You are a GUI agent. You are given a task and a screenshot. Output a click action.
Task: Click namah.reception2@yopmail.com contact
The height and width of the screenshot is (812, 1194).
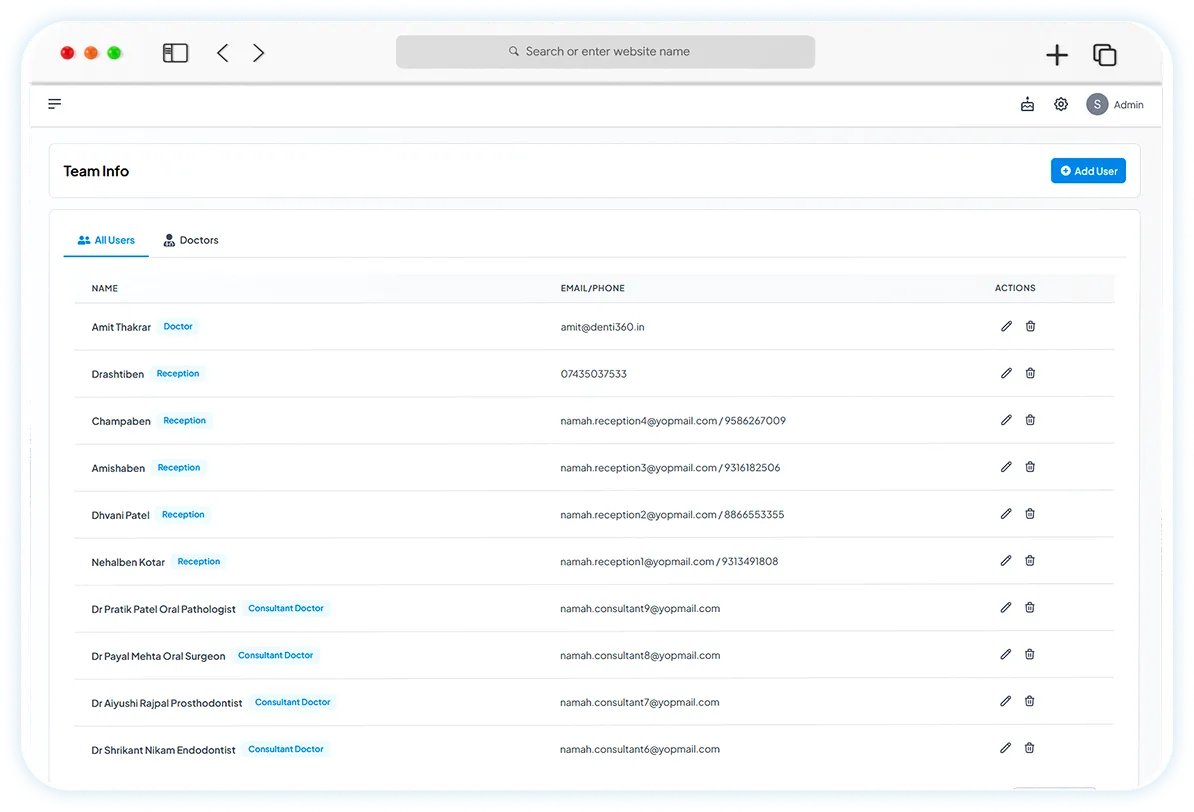(x=672, y=515)
